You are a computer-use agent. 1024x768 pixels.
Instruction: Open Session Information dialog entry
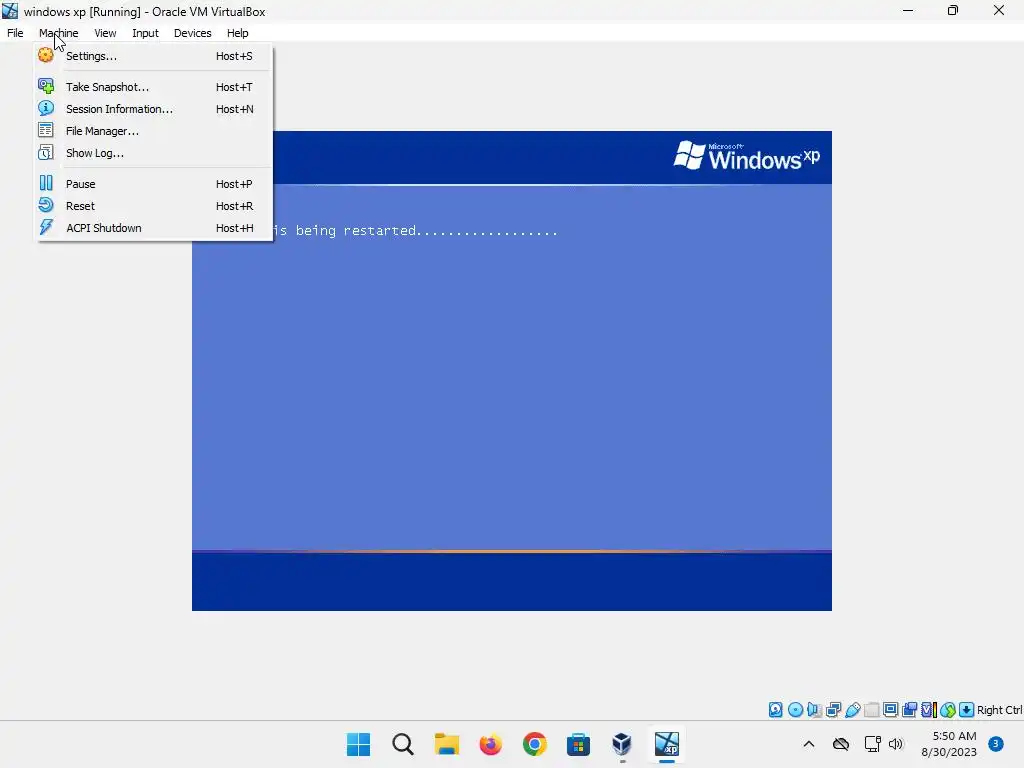pos(153,109)
